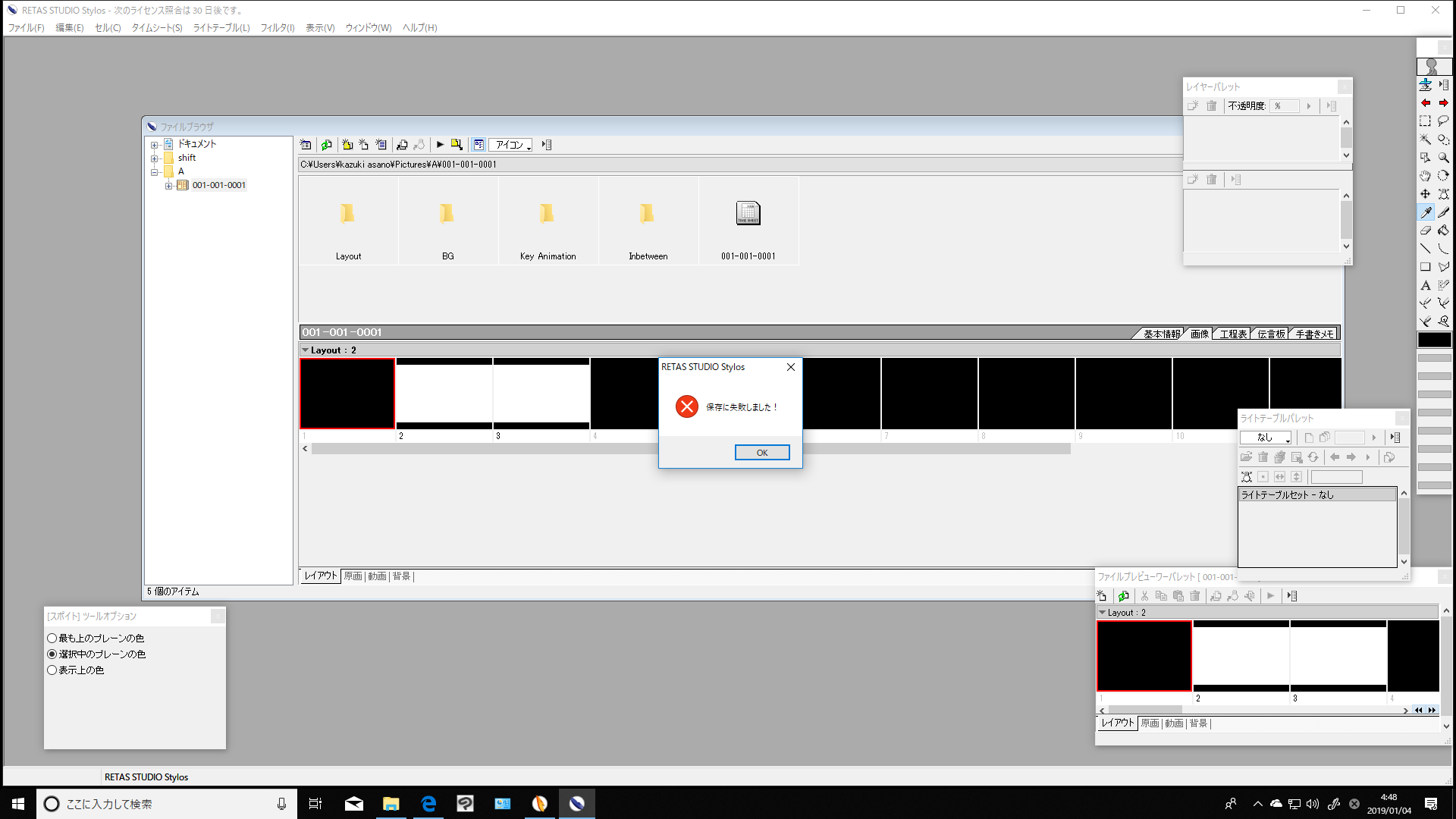Image resolution: width=1456 pixels, height=819 pixels.
Task: Select the Zoom magnifier tool
Action: tap(1443, 158)
